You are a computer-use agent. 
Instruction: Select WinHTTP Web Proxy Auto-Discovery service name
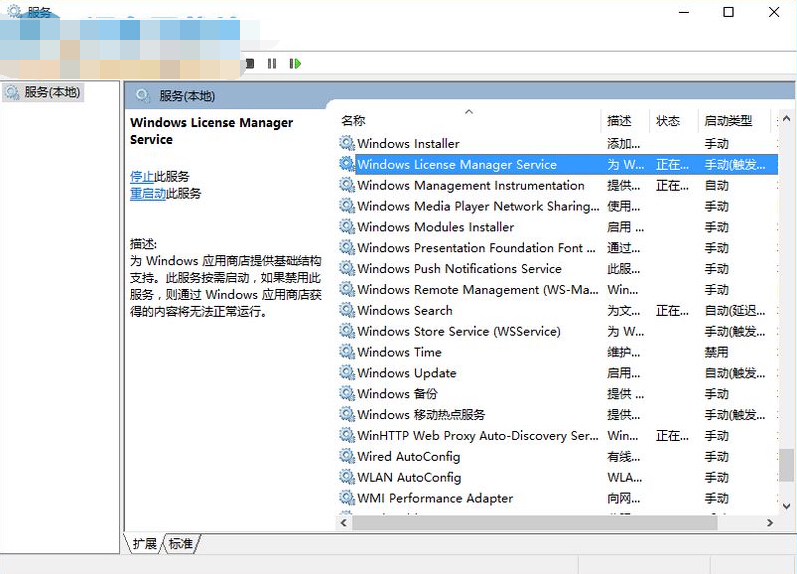point(478,436)
